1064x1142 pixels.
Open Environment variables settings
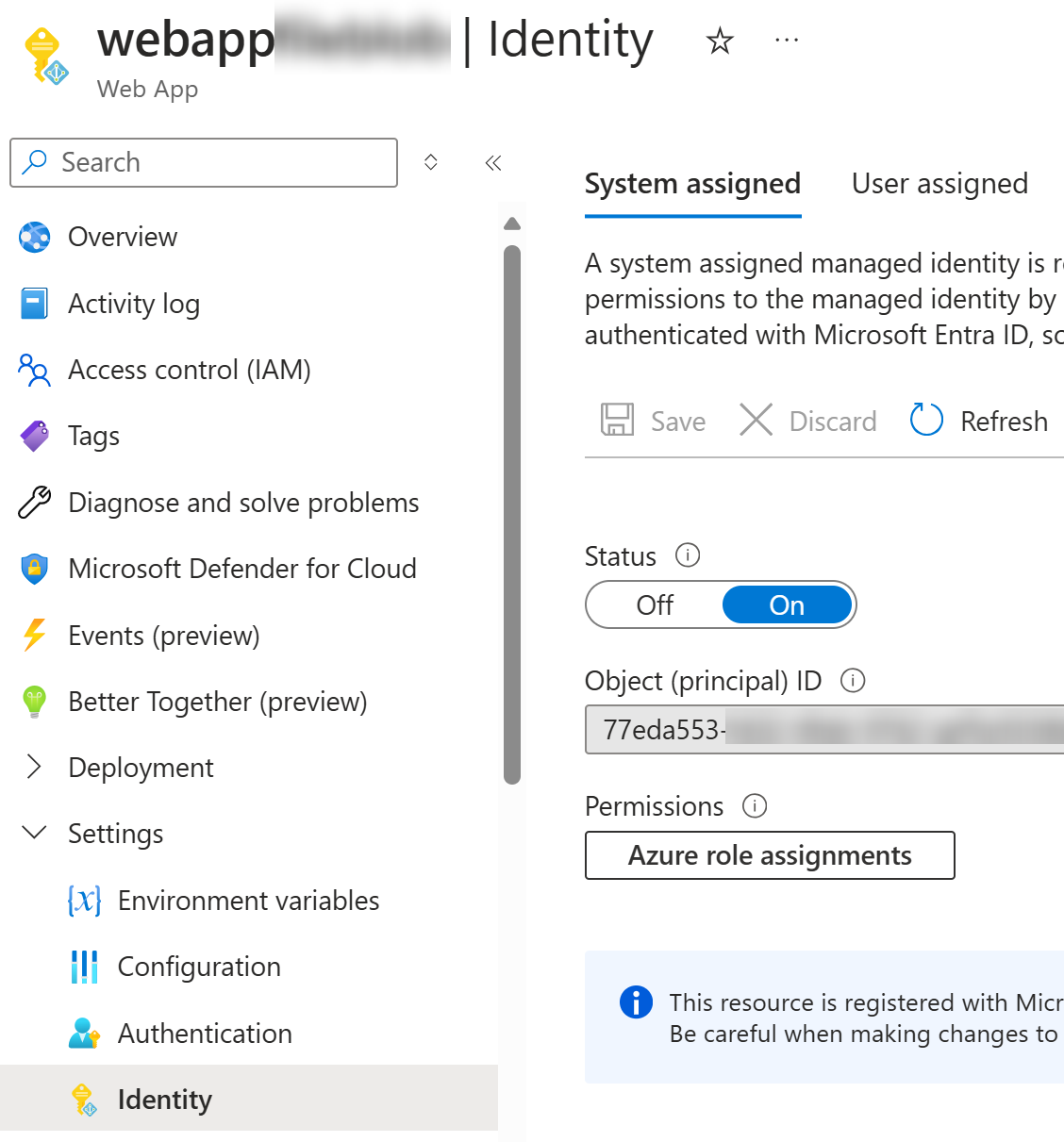249,901
